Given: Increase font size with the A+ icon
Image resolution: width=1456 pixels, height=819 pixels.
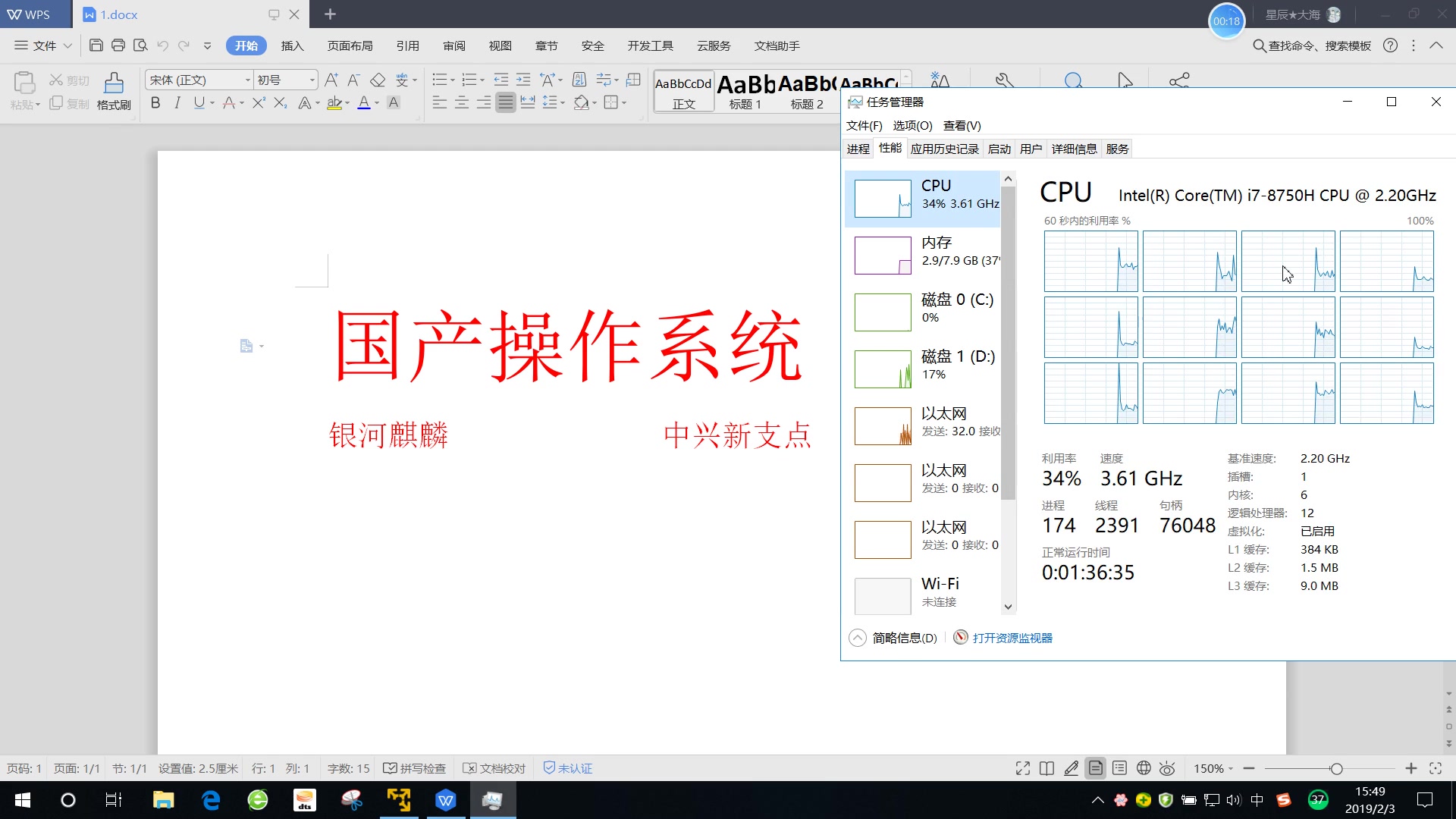Looking at the screenshot, I should tap(331, 80).
